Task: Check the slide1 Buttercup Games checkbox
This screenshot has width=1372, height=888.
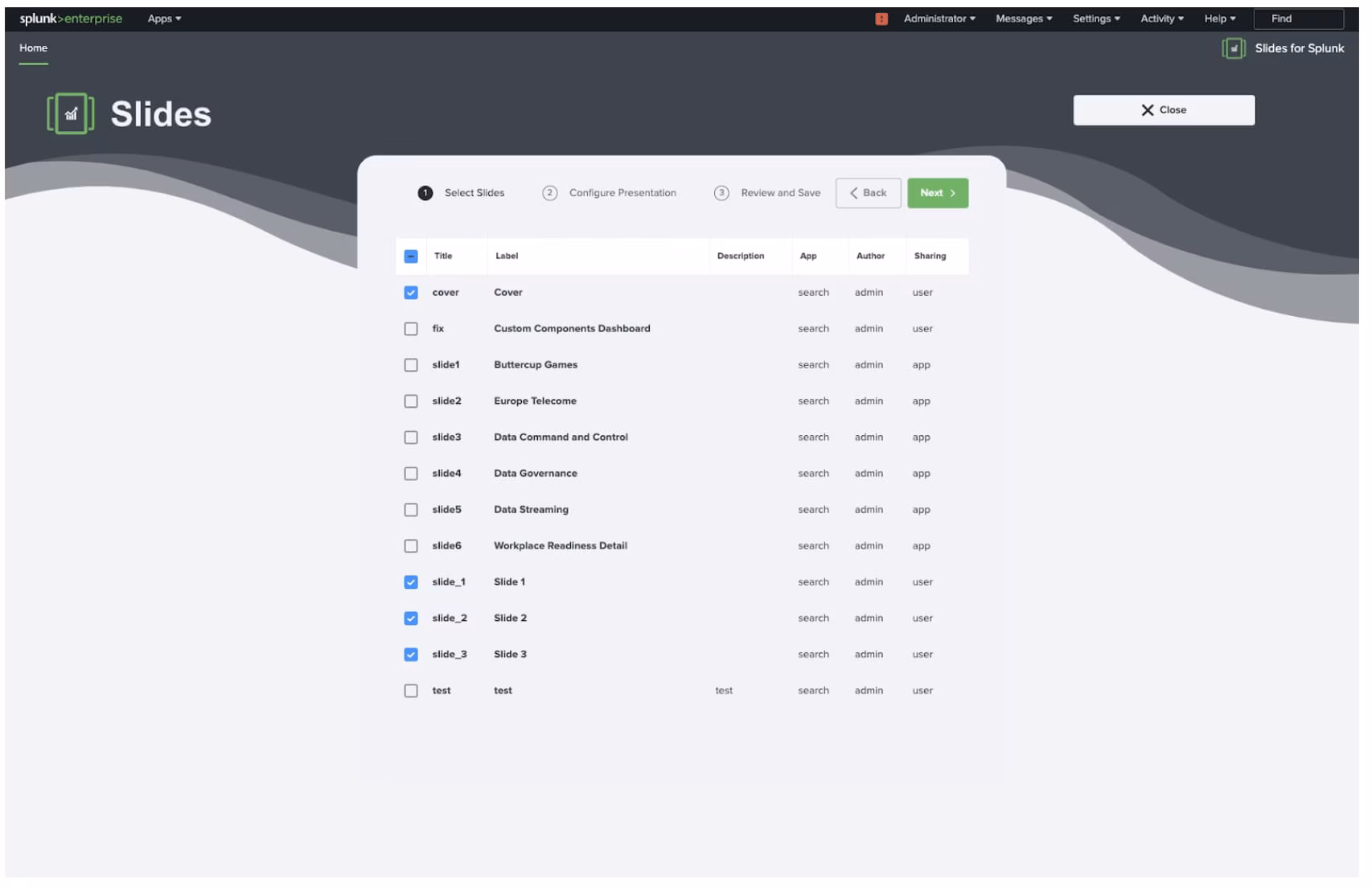Action: tap(411, 365)
